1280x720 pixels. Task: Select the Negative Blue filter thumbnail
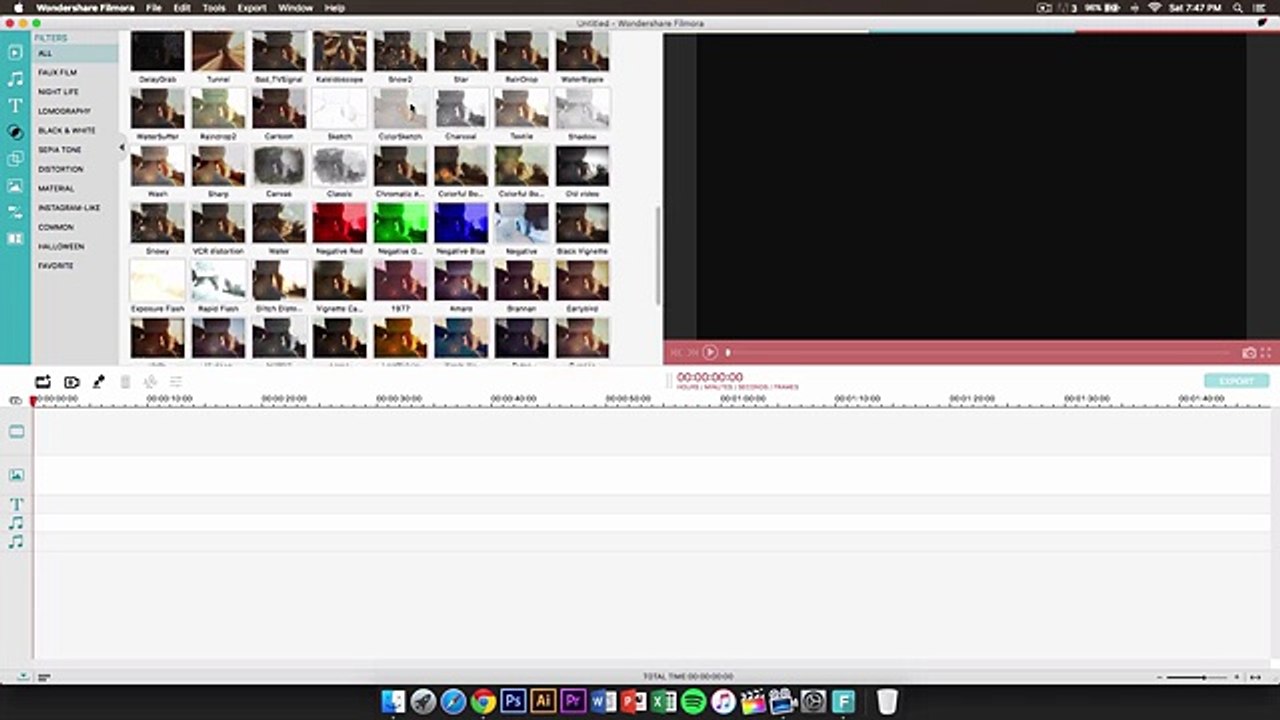pos(461,223)
